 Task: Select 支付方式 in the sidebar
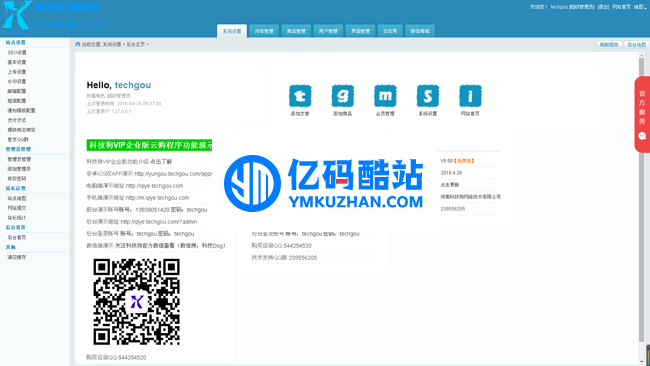[x=17, y=120]
